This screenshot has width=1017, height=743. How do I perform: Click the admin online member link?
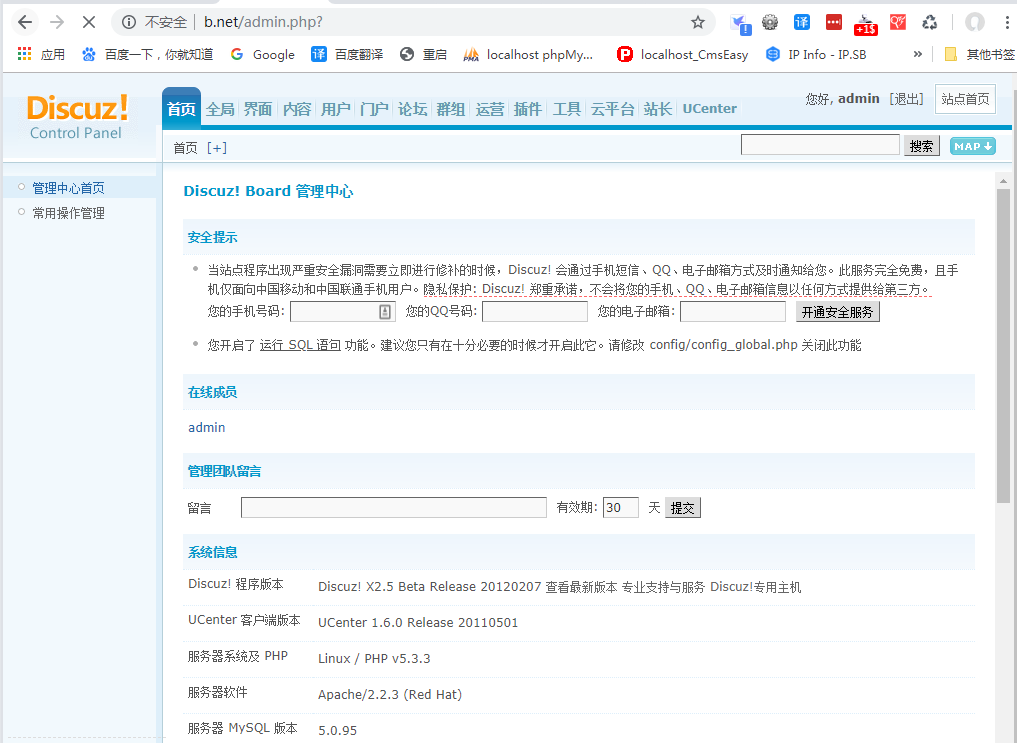[x=206, y=428]
